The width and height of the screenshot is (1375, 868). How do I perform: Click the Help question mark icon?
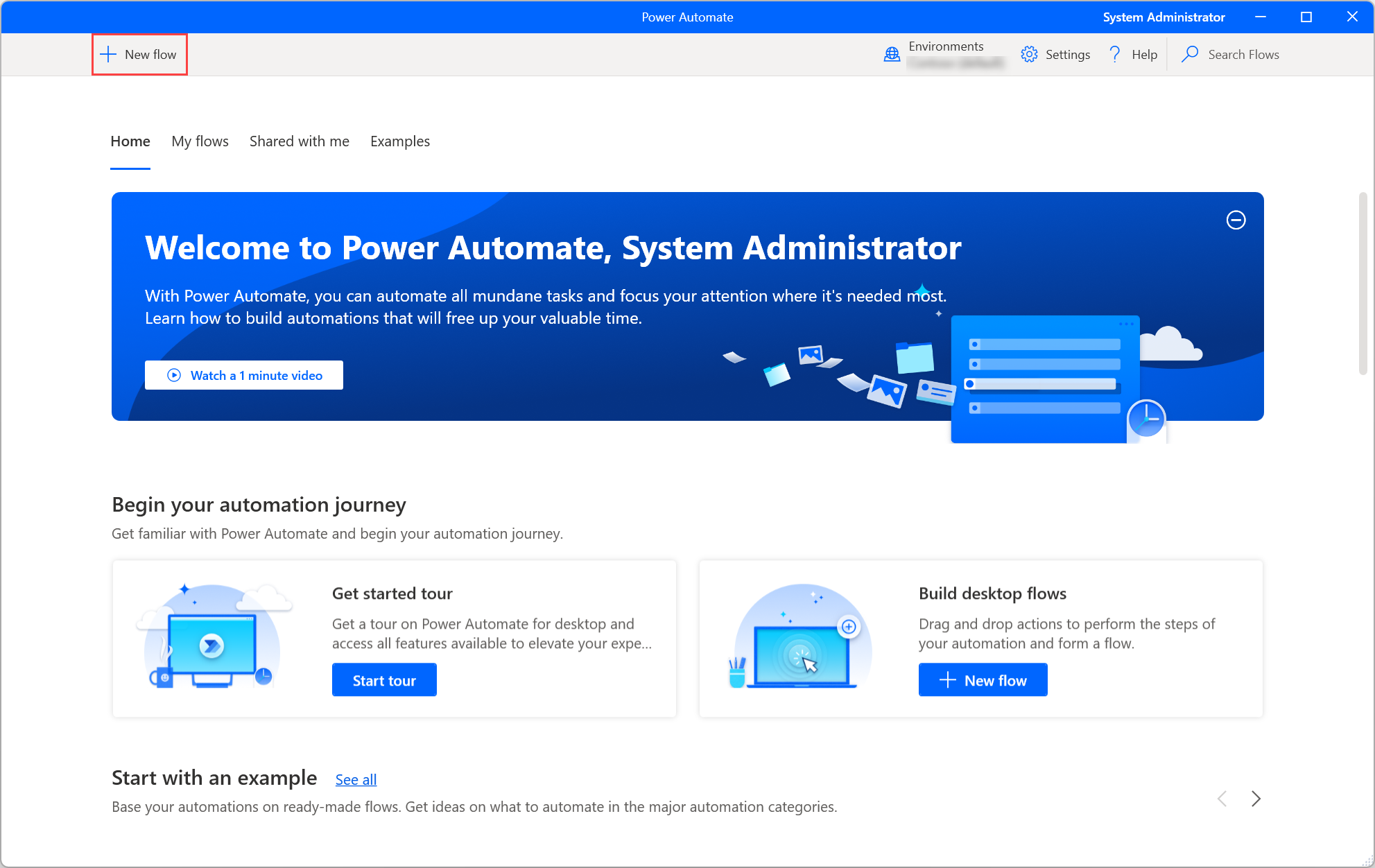[1116, 54]
